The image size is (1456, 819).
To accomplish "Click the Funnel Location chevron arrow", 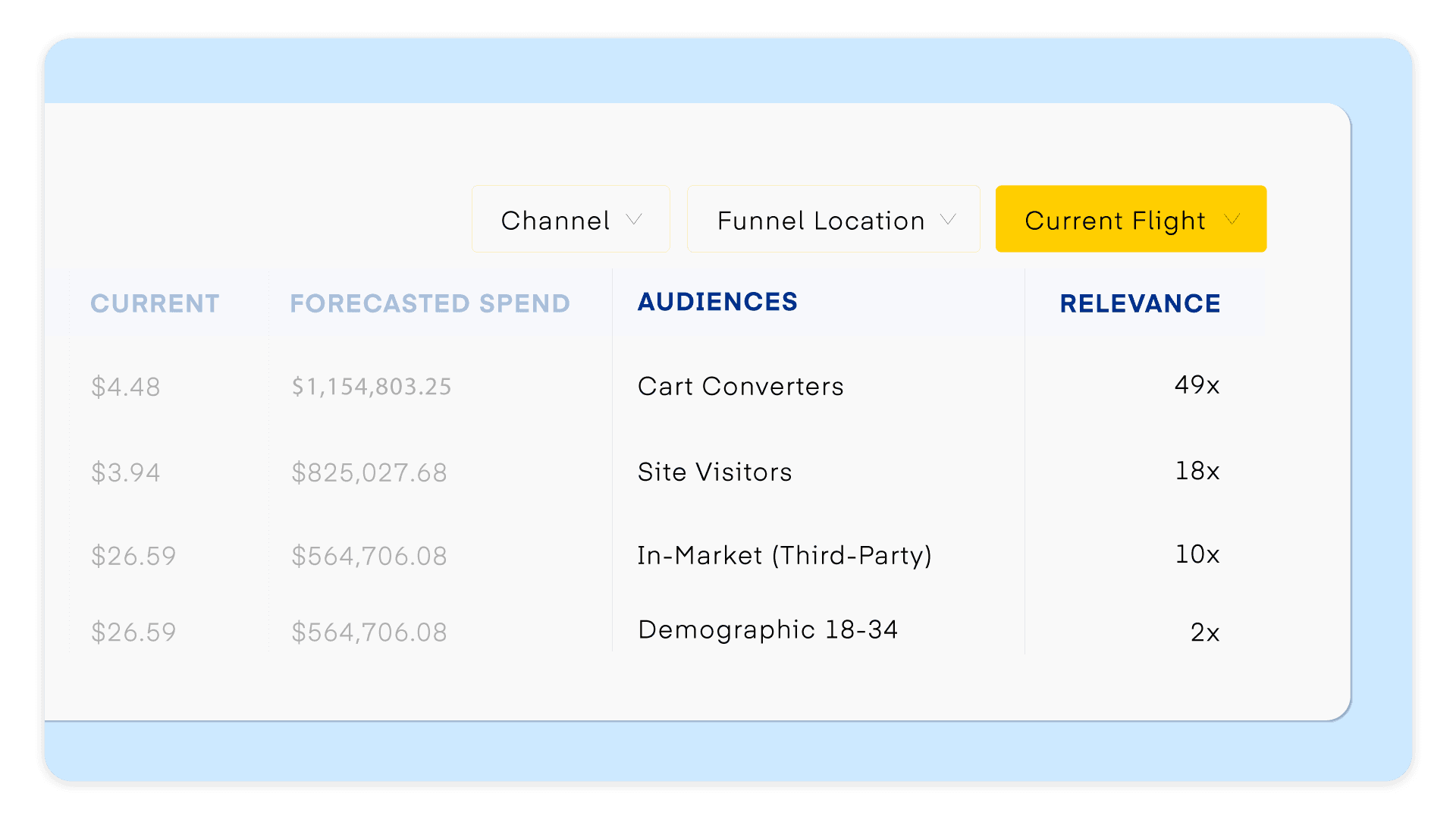I will 949,219.
